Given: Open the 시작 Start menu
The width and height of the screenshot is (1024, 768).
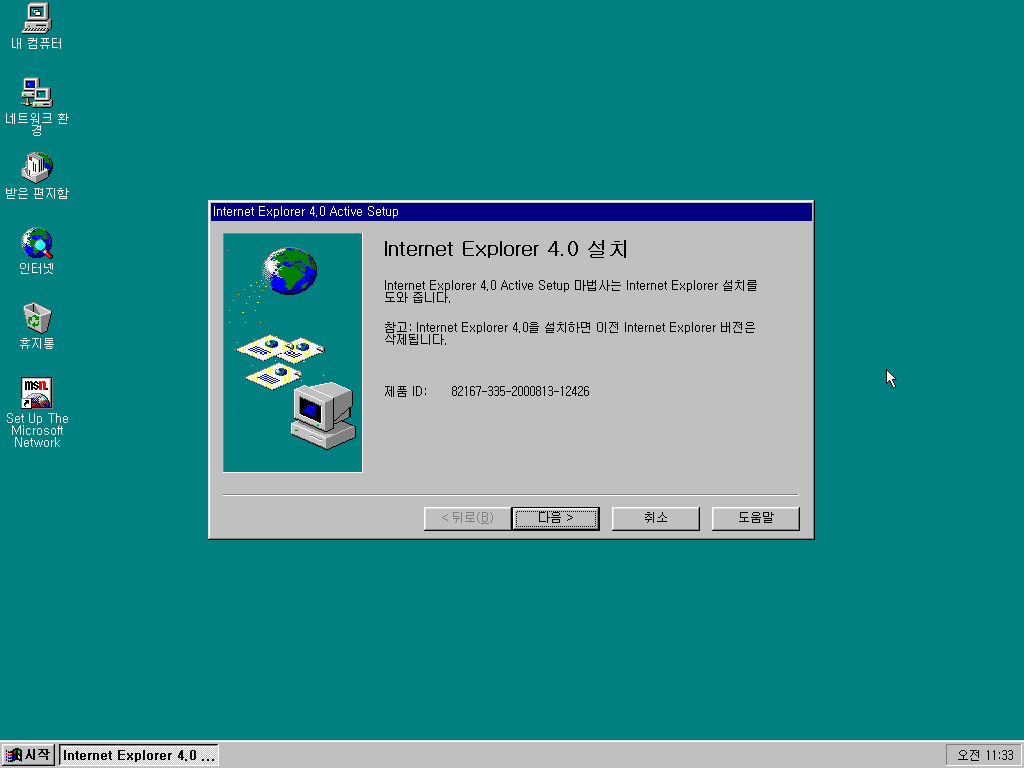Looking at the screenshot, I should coord(28,755).
